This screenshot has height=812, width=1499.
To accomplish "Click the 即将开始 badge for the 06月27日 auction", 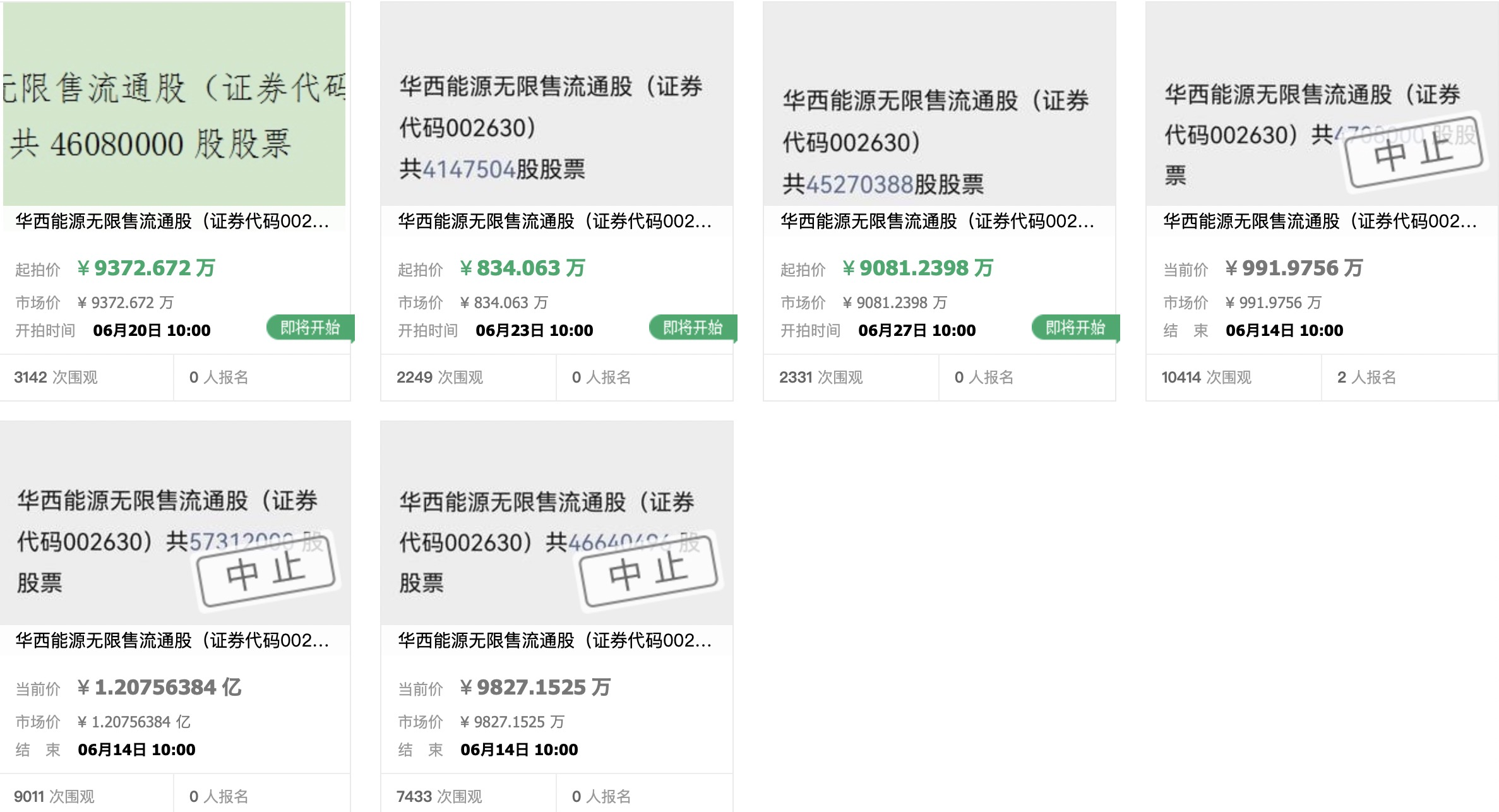I will pos(1075,328).
